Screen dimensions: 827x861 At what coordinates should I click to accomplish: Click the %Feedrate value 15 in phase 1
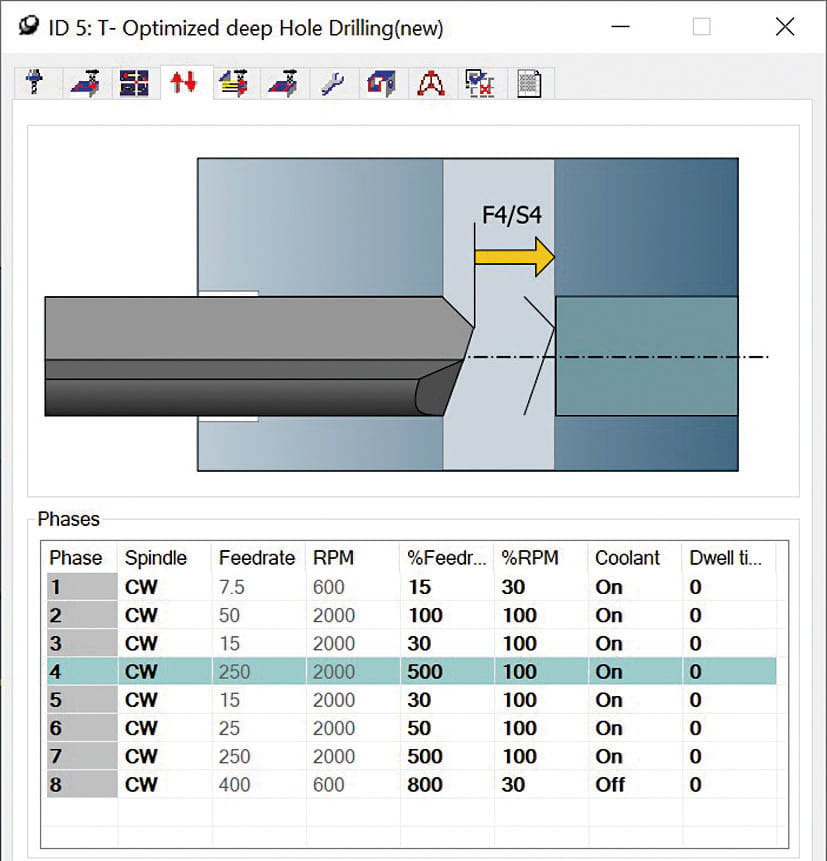click(420, 587)
